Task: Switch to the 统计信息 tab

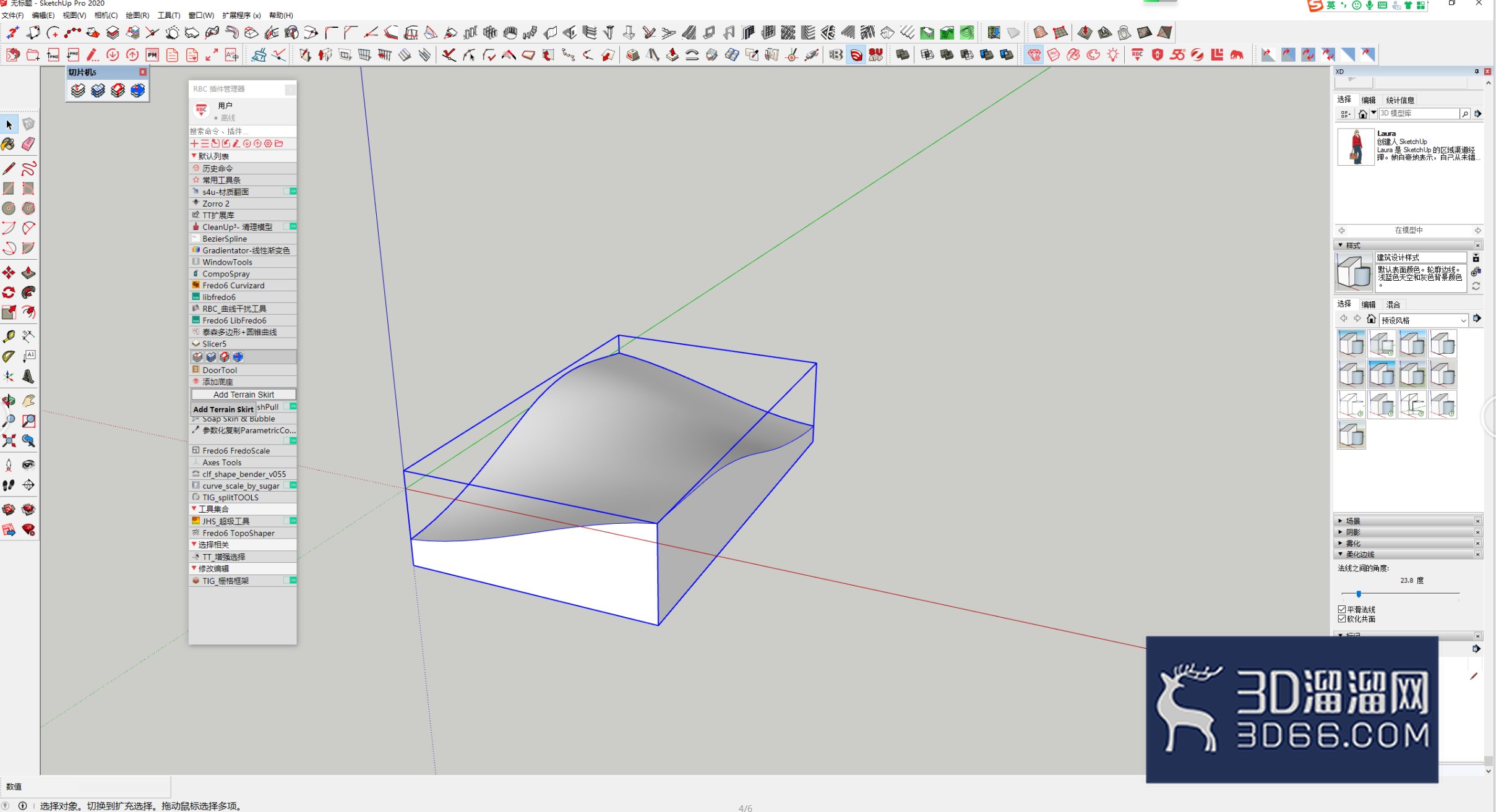Action: 1400,100
